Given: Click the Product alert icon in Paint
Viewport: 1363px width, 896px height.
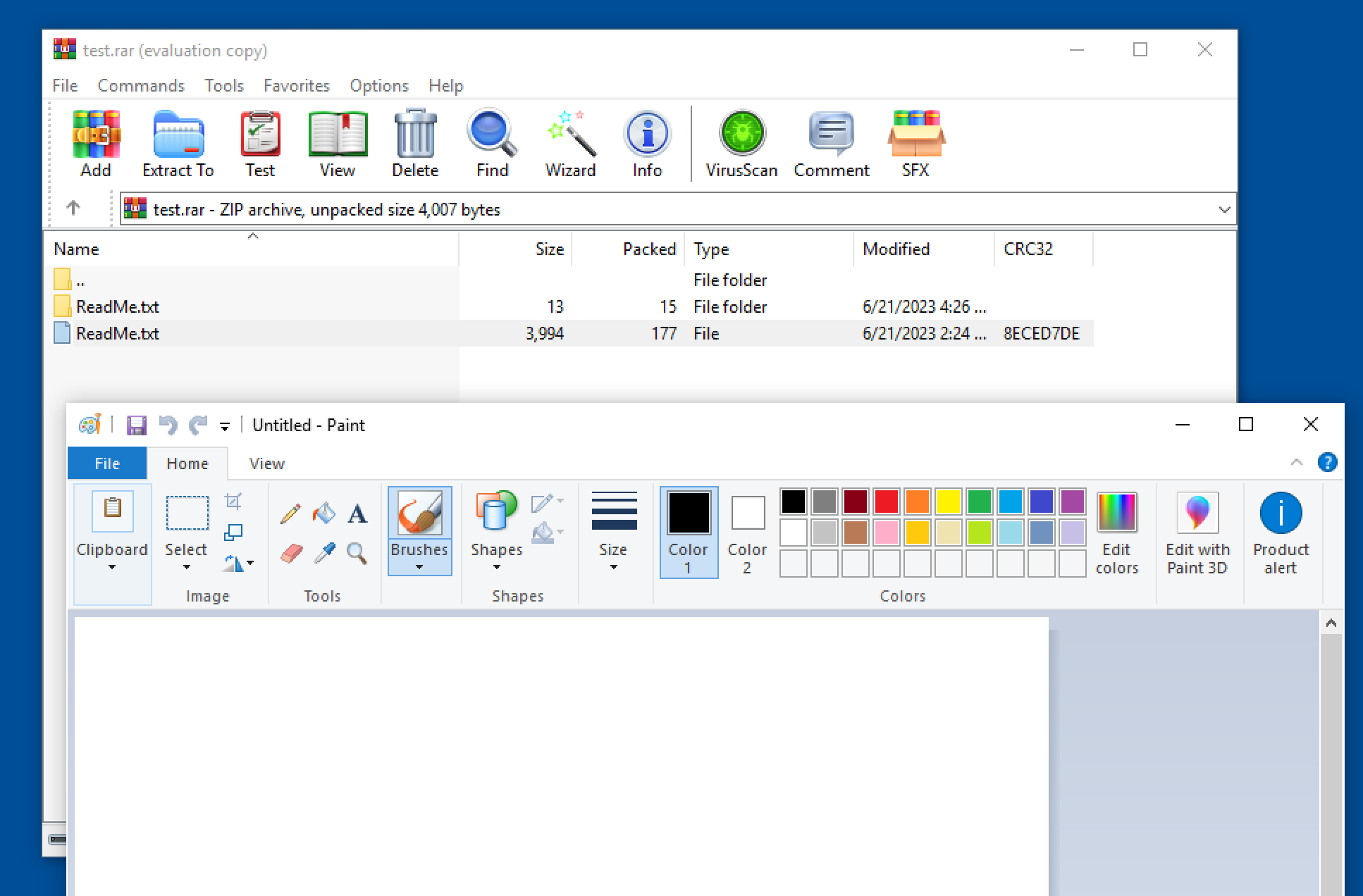Looking at the screenshot, I should click(1281, 534).
